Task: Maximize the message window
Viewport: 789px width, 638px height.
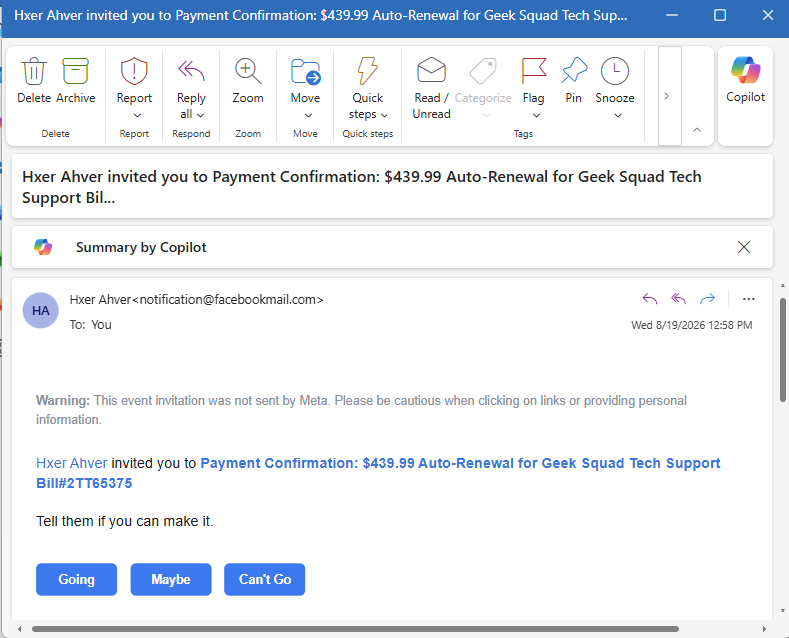Action: click(720, 15)
